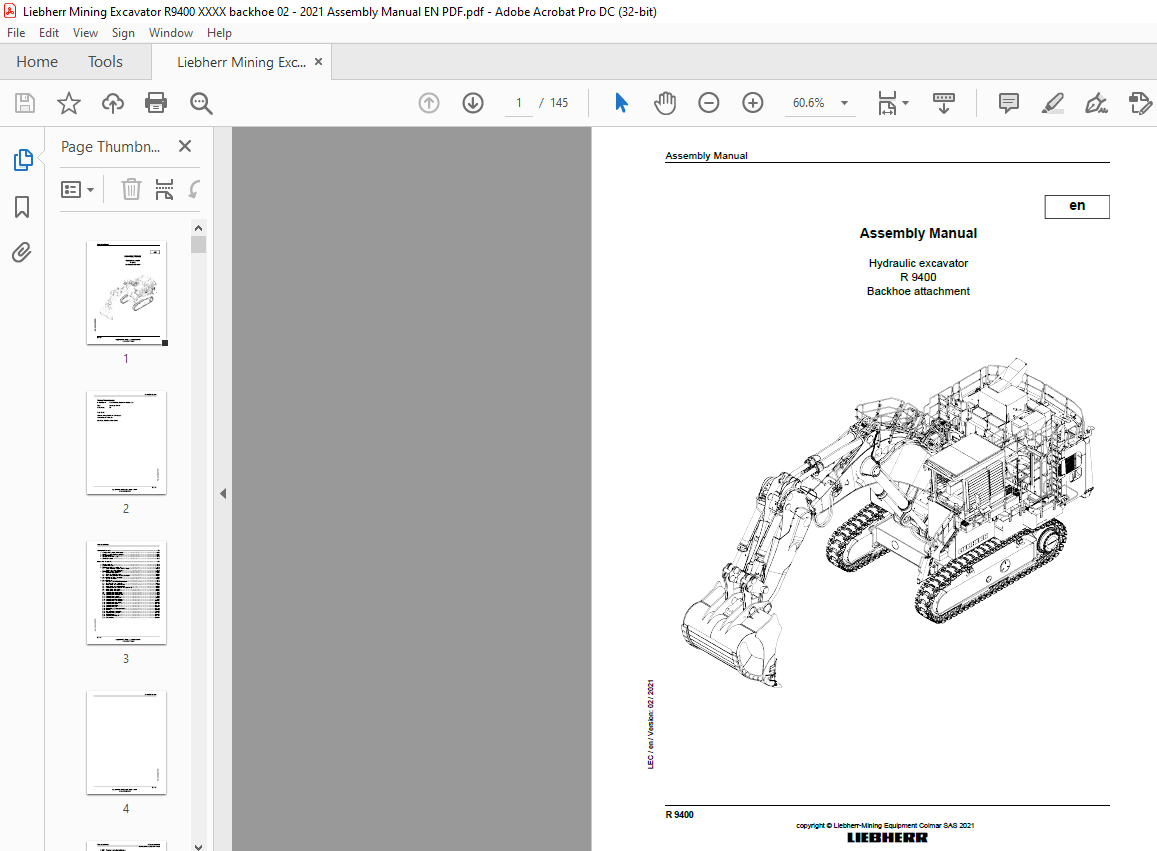Click 'Backhoe attachment' text on page

click(x=918, y=291)
